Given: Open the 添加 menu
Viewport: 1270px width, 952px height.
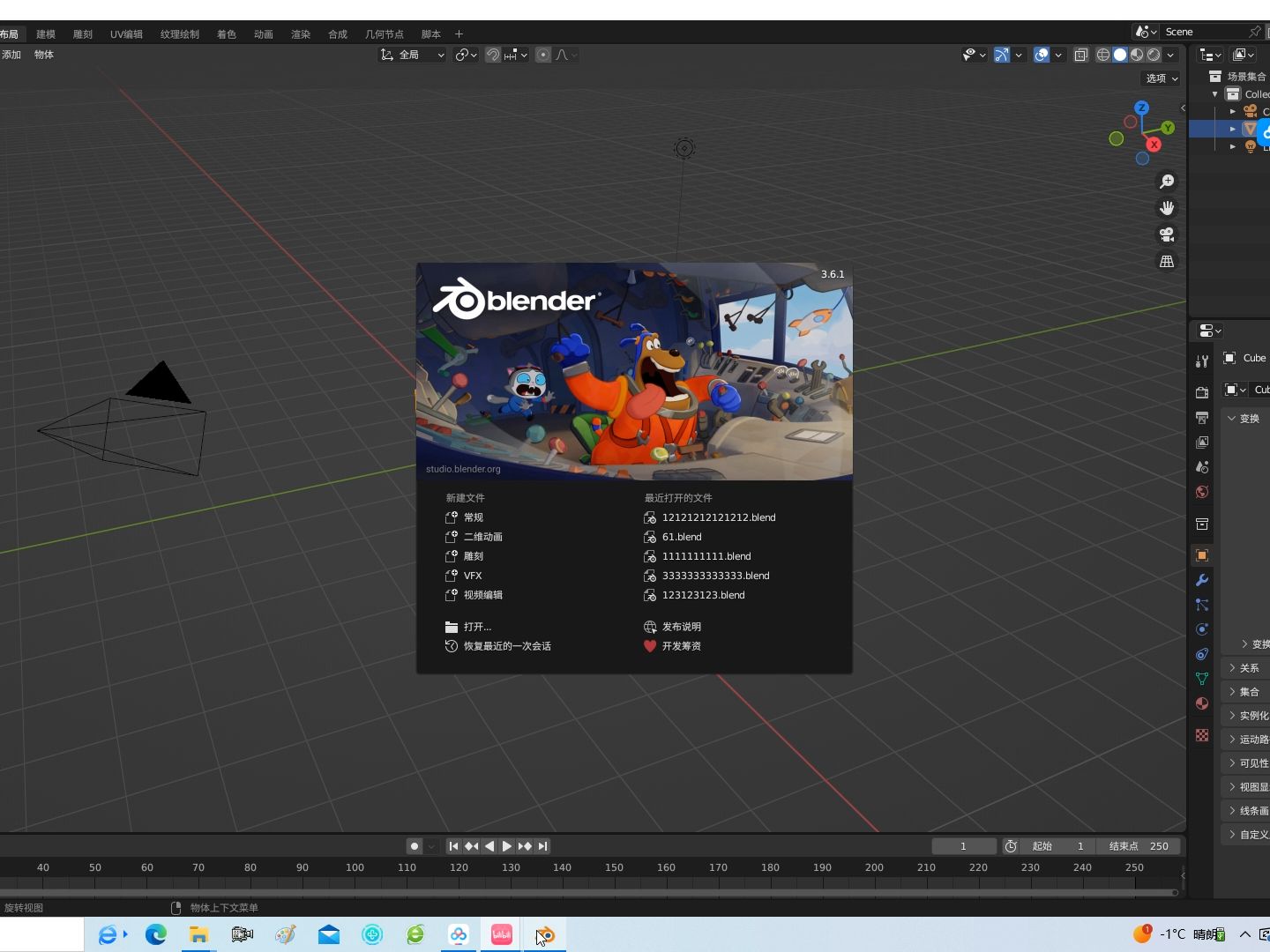Looking at the screenshot, I should pos(11,55).
